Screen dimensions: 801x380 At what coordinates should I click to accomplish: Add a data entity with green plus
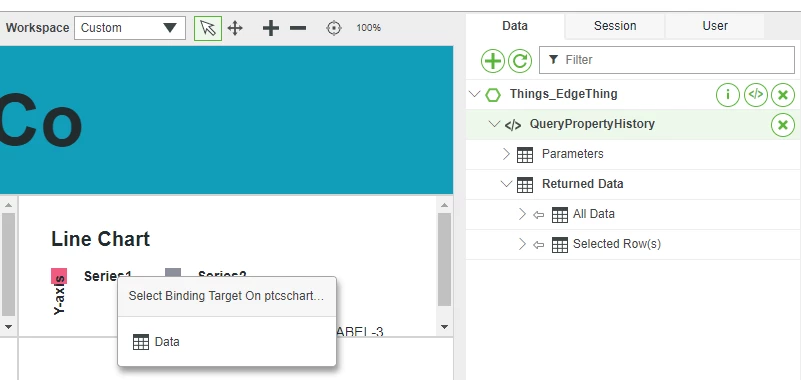click(x=492, y=61)
